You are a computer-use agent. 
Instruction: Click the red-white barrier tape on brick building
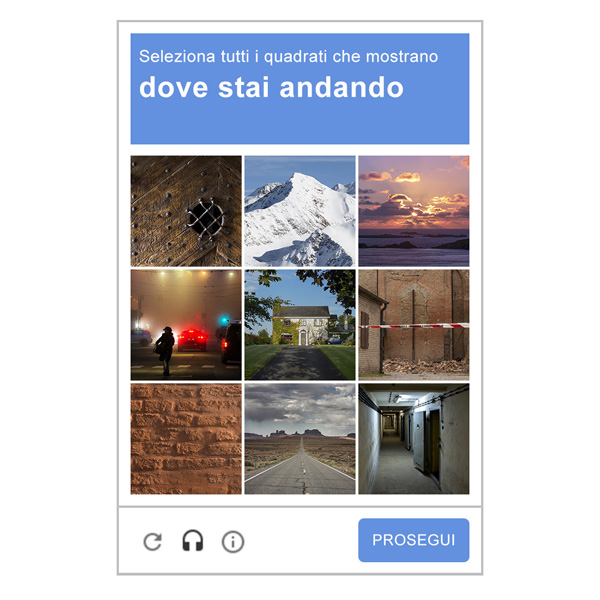coord(414,326)
